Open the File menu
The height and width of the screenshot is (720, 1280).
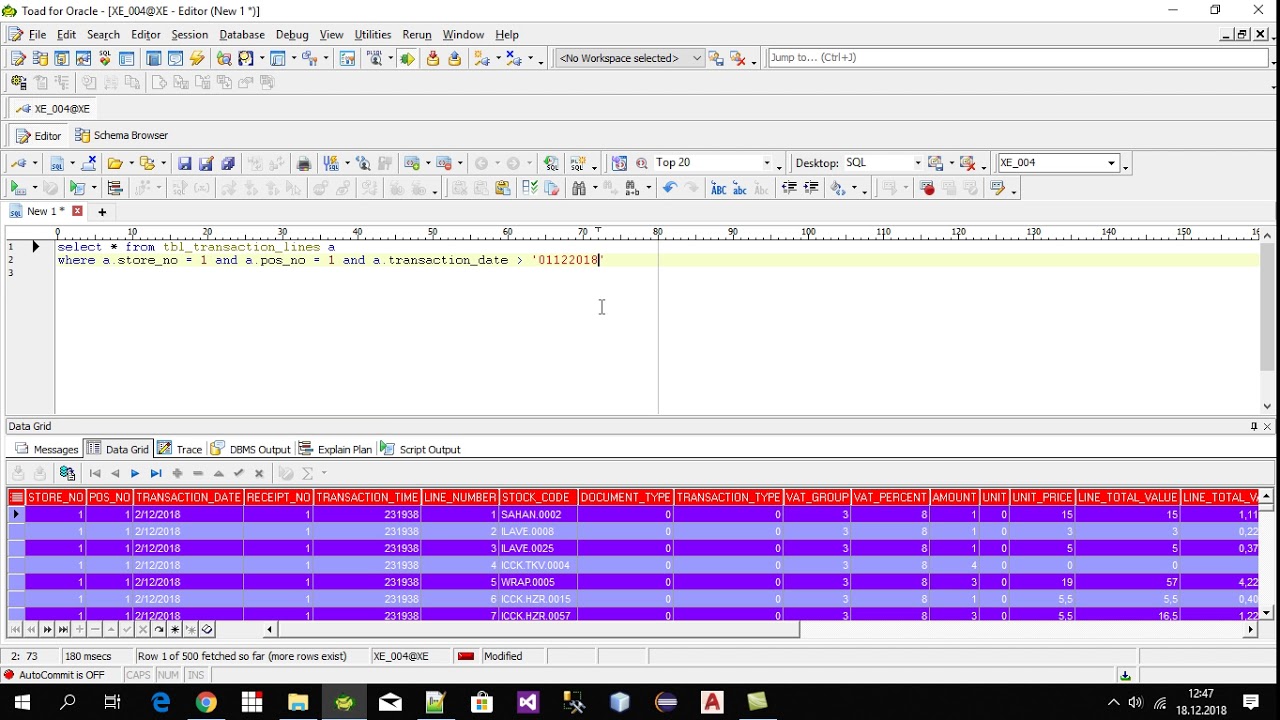click(37, 35)
